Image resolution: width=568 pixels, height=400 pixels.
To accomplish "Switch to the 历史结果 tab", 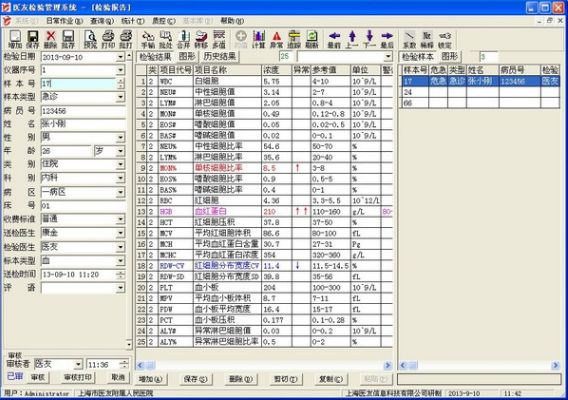I will pos(220,56).
